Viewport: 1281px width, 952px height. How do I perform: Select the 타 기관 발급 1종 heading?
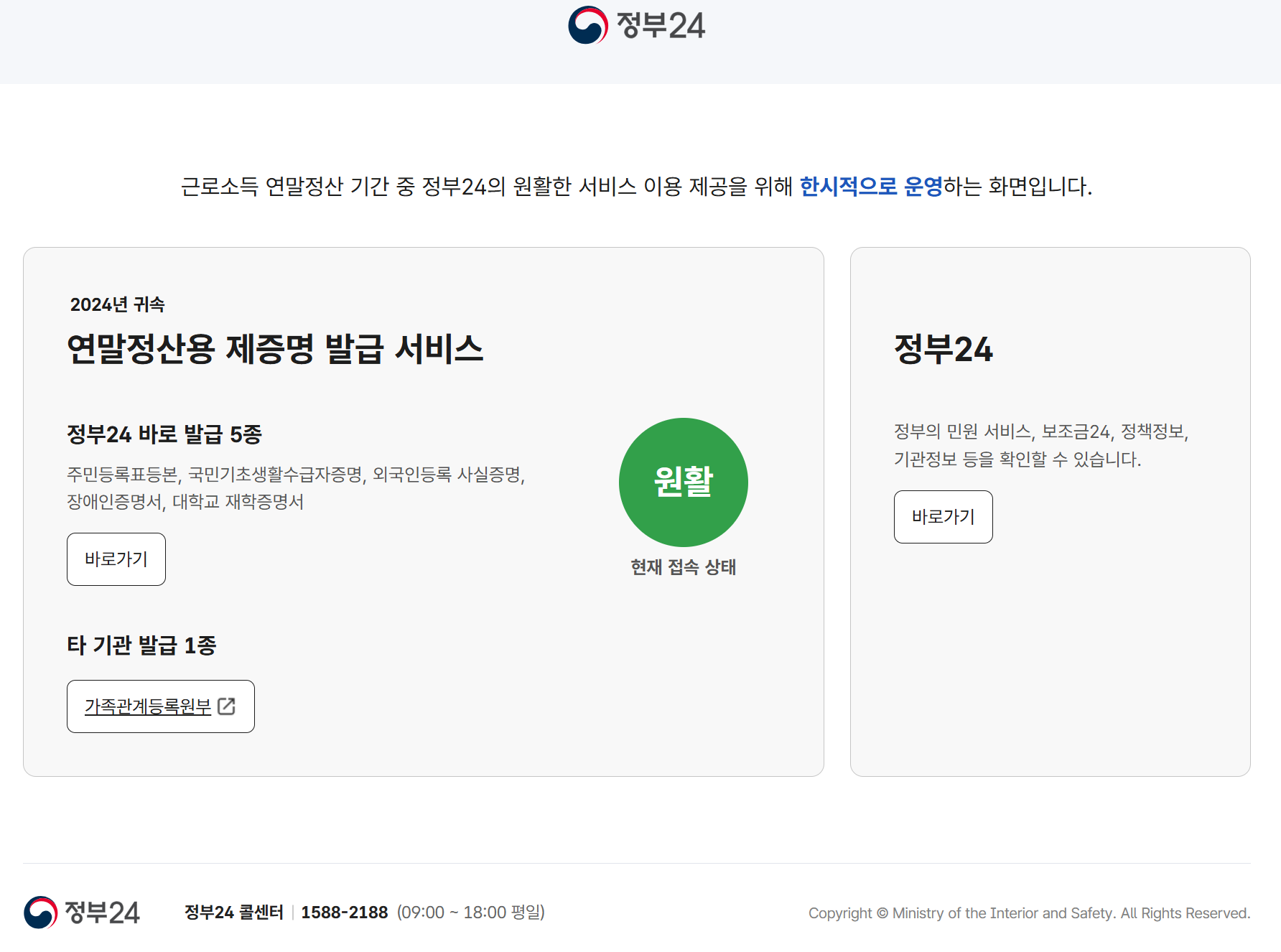click(x=141, y=645)
